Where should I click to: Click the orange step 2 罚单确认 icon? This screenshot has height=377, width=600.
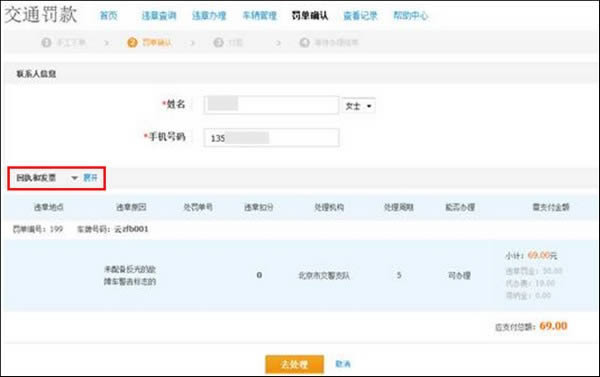(x=132, y=42)
